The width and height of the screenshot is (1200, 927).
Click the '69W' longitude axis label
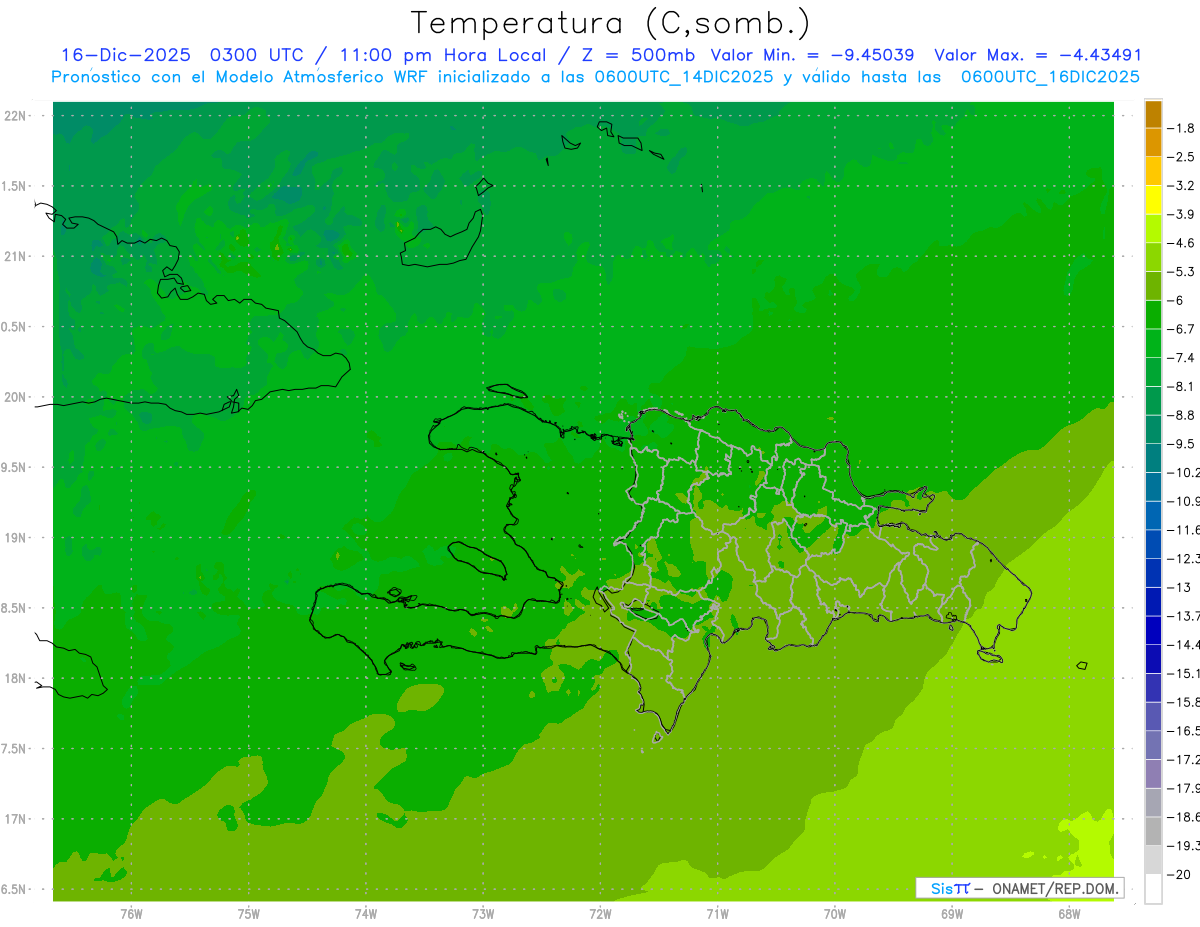[951, 913]
